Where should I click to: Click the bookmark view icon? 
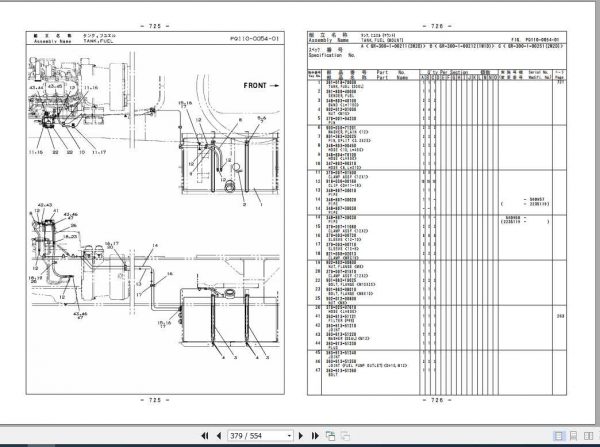573,436
